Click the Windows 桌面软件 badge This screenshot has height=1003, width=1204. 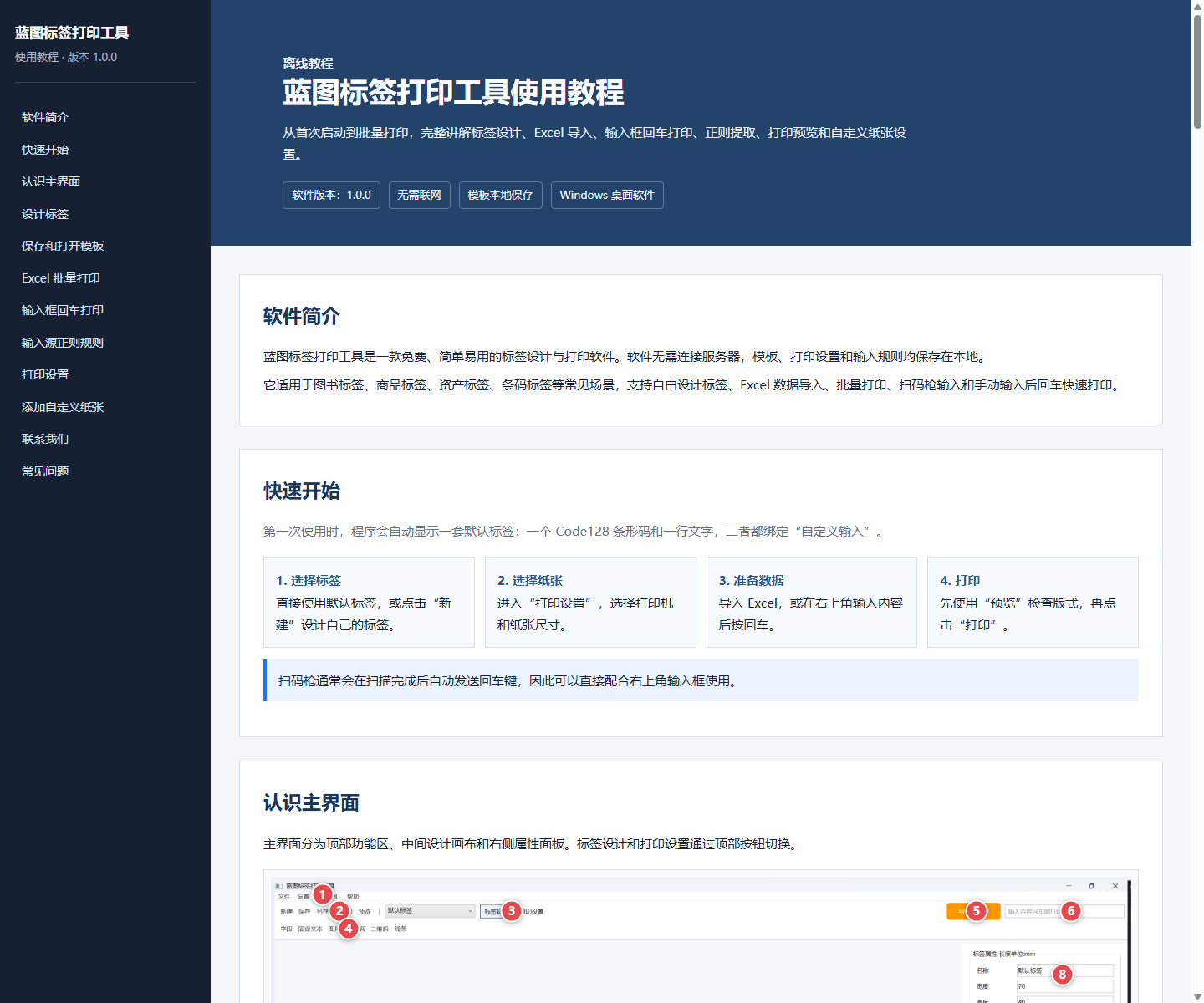pyautogui.click(x=607, y=195)
